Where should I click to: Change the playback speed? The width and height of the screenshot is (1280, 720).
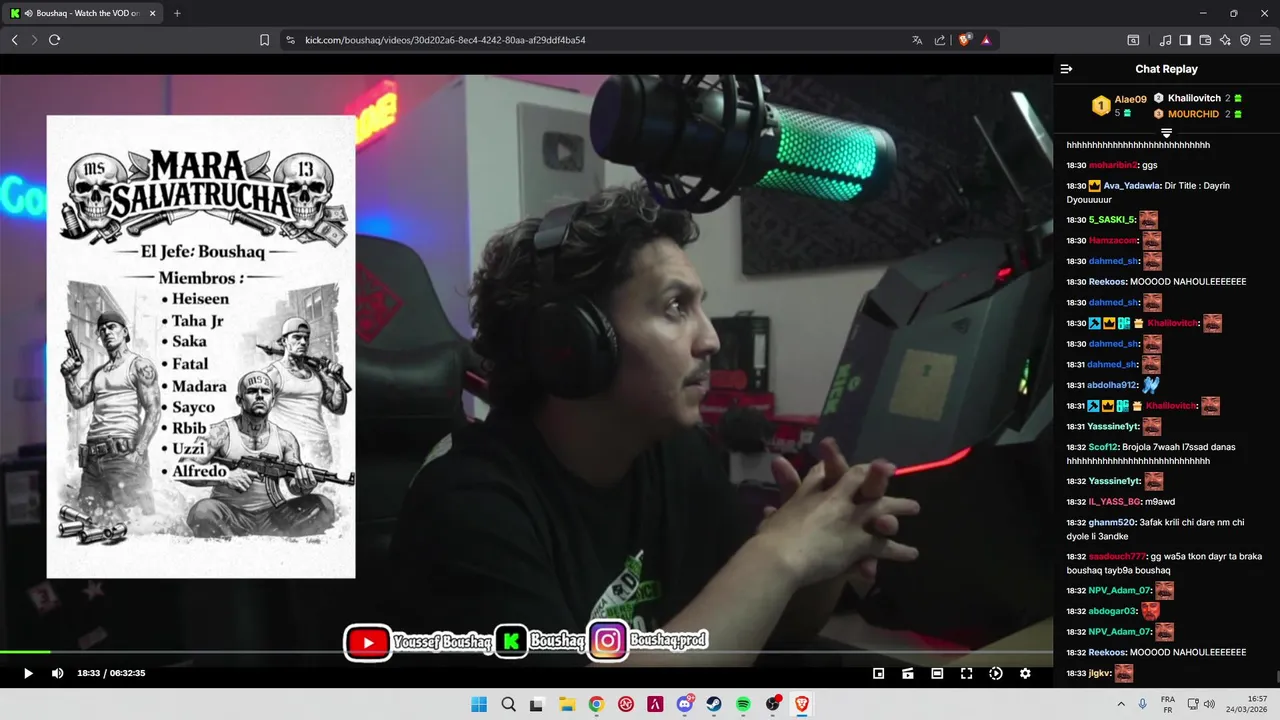click(996, 673)
